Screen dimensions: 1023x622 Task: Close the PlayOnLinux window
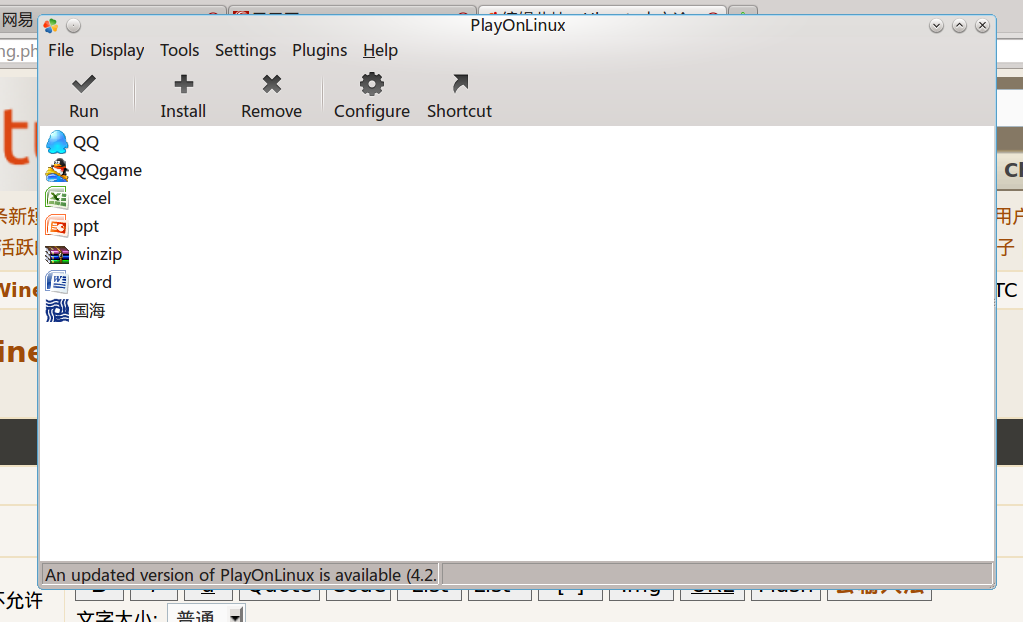pos(983,25)
